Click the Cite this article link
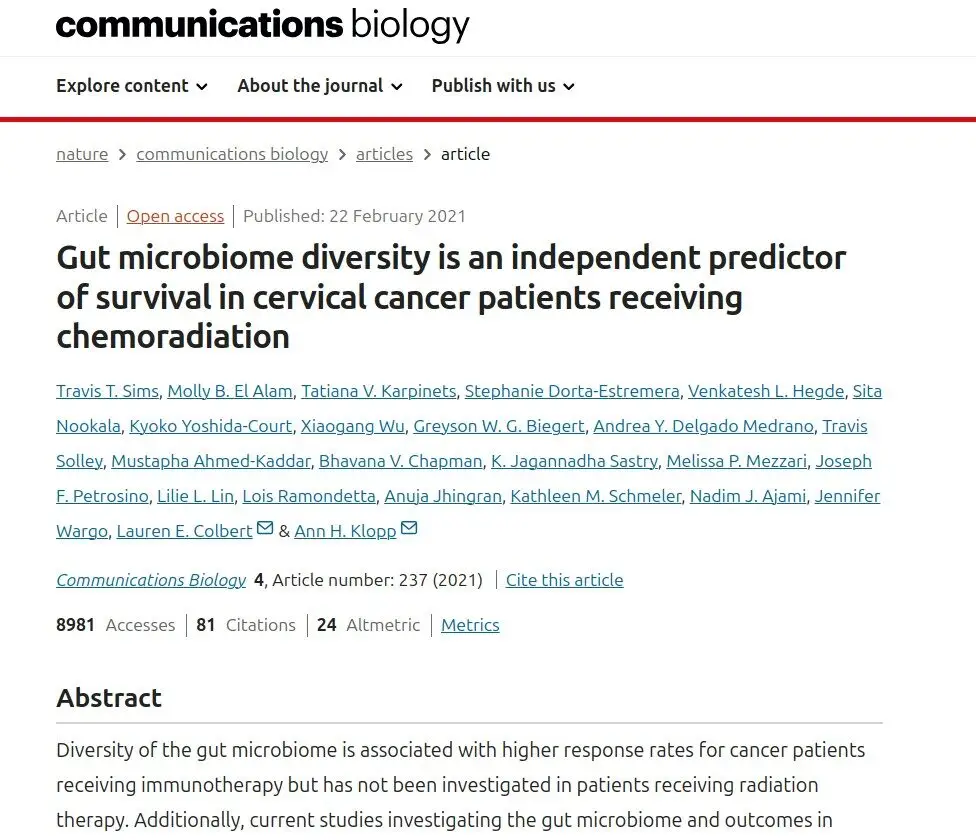976x840 pixels. (565, 580)
